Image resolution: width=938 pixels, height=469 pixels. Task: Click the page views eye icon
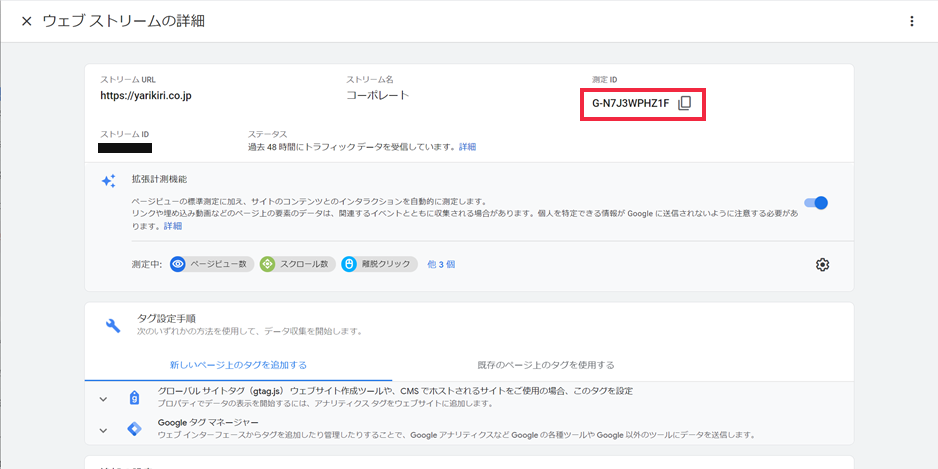[x=178, y=264]
